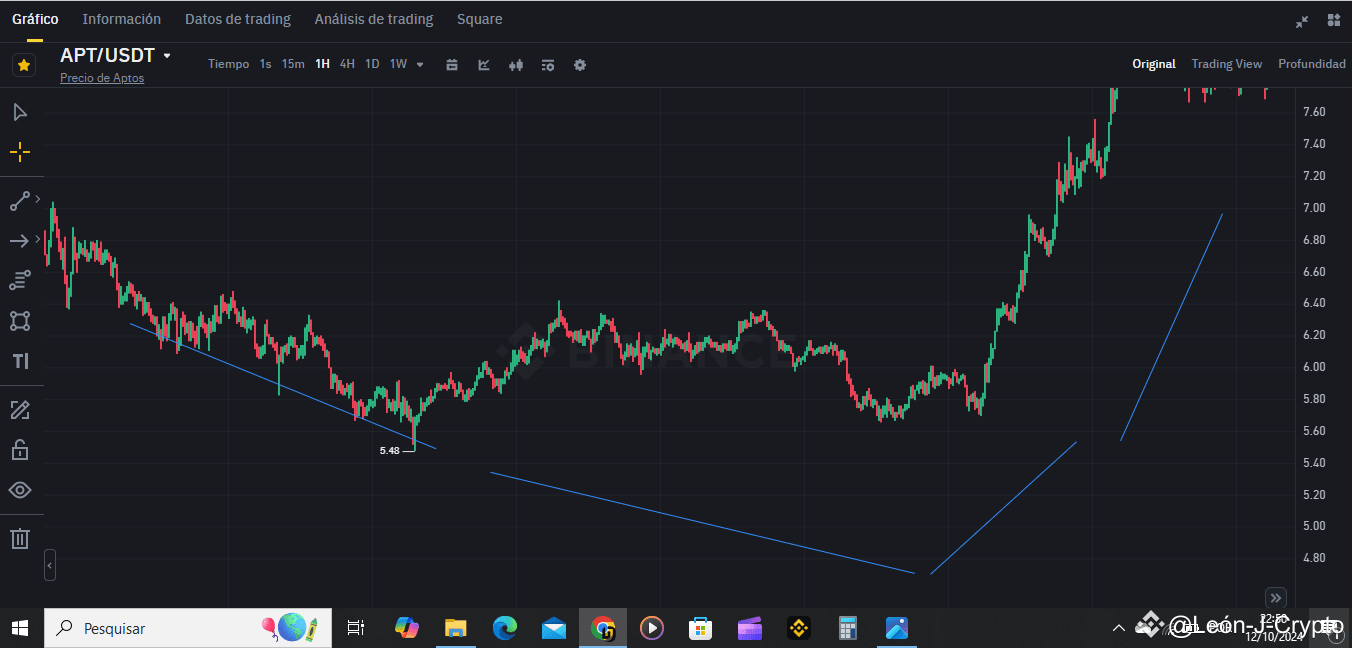Switch to Trading View chart mode
Image resolution: width=1352 pixels, height=648 pixels.
pos(1227,64)
